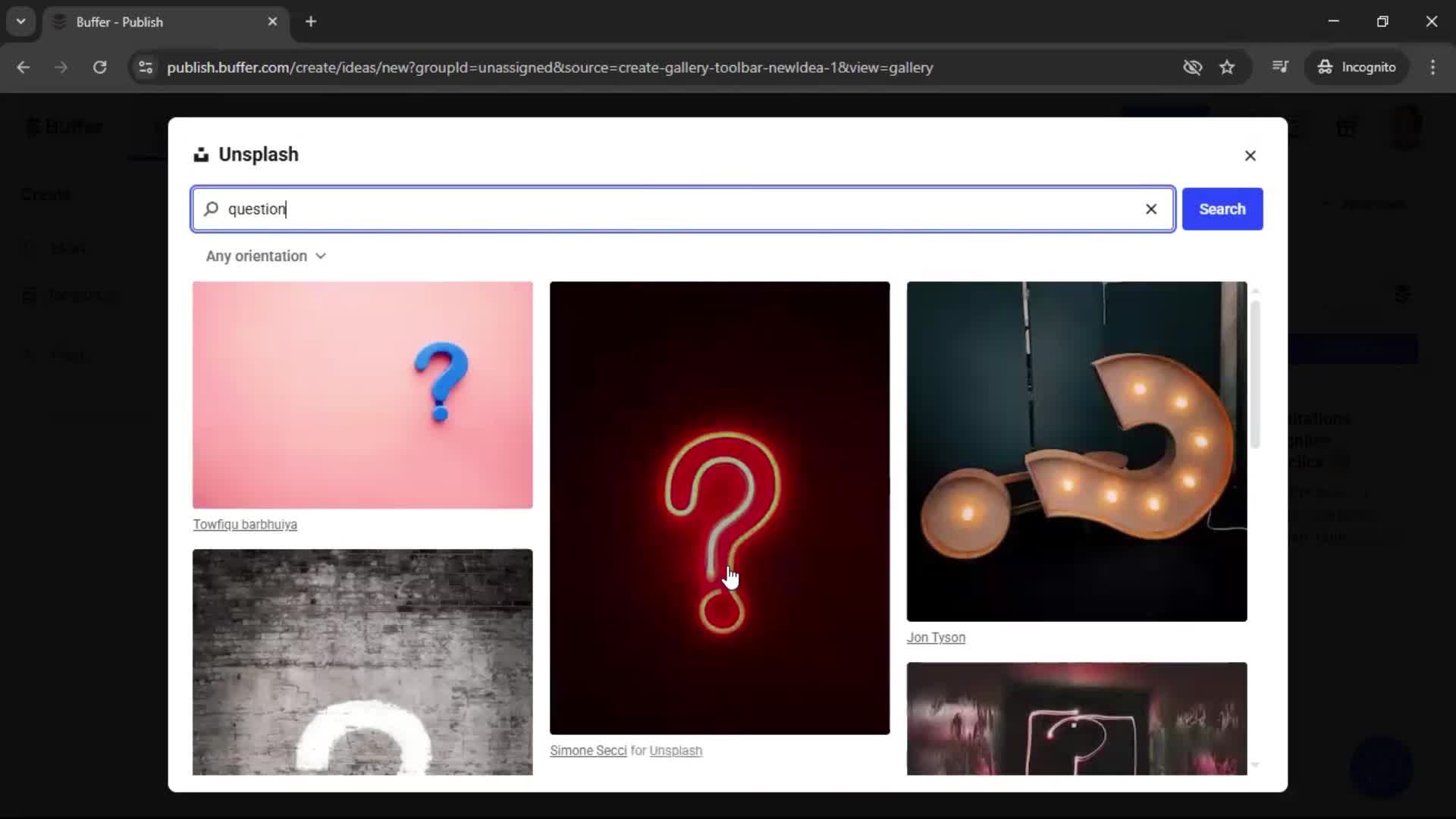Open a new browser tab
Viewport: 1456px width, 819px height.
311,22
